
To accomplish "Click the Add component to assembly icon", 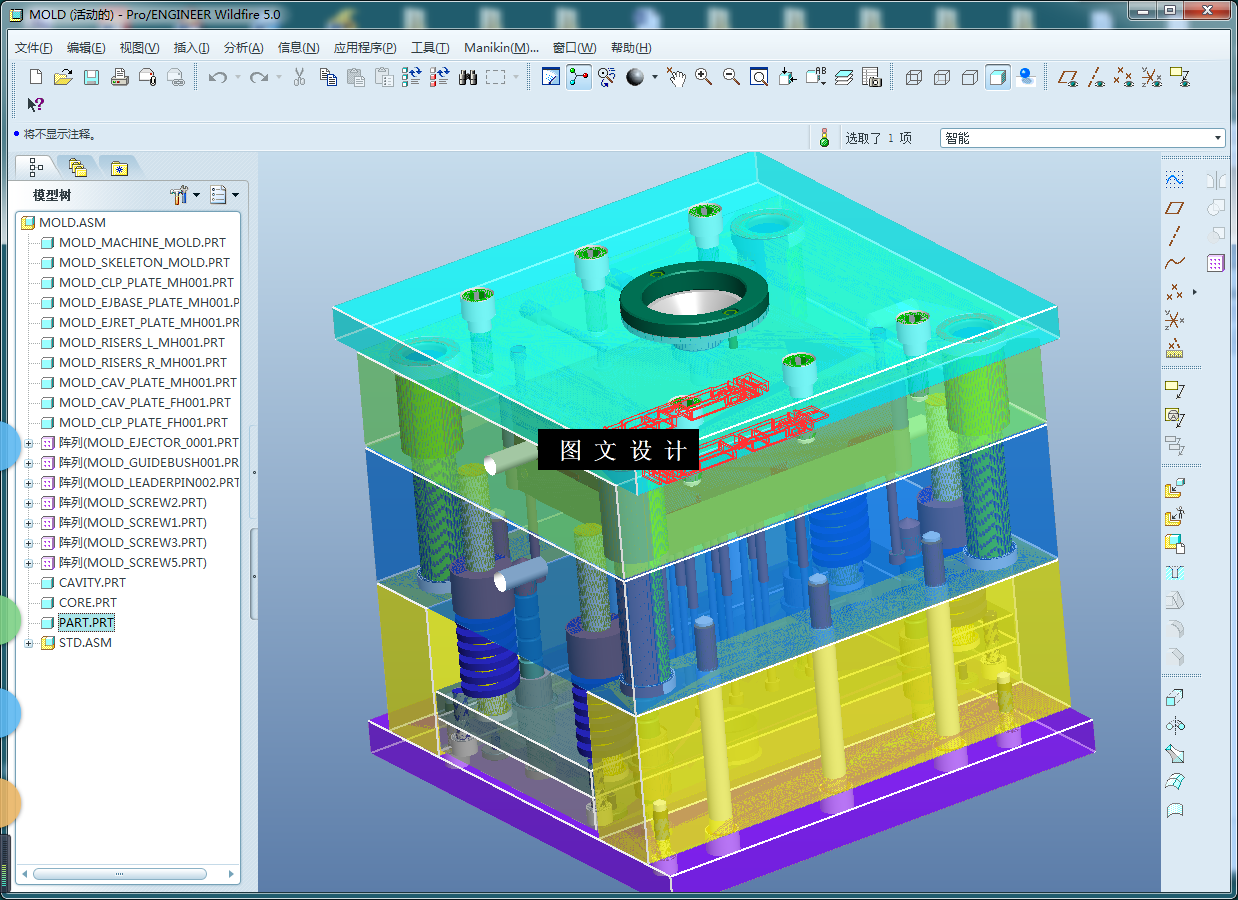I will [1175, 489].
